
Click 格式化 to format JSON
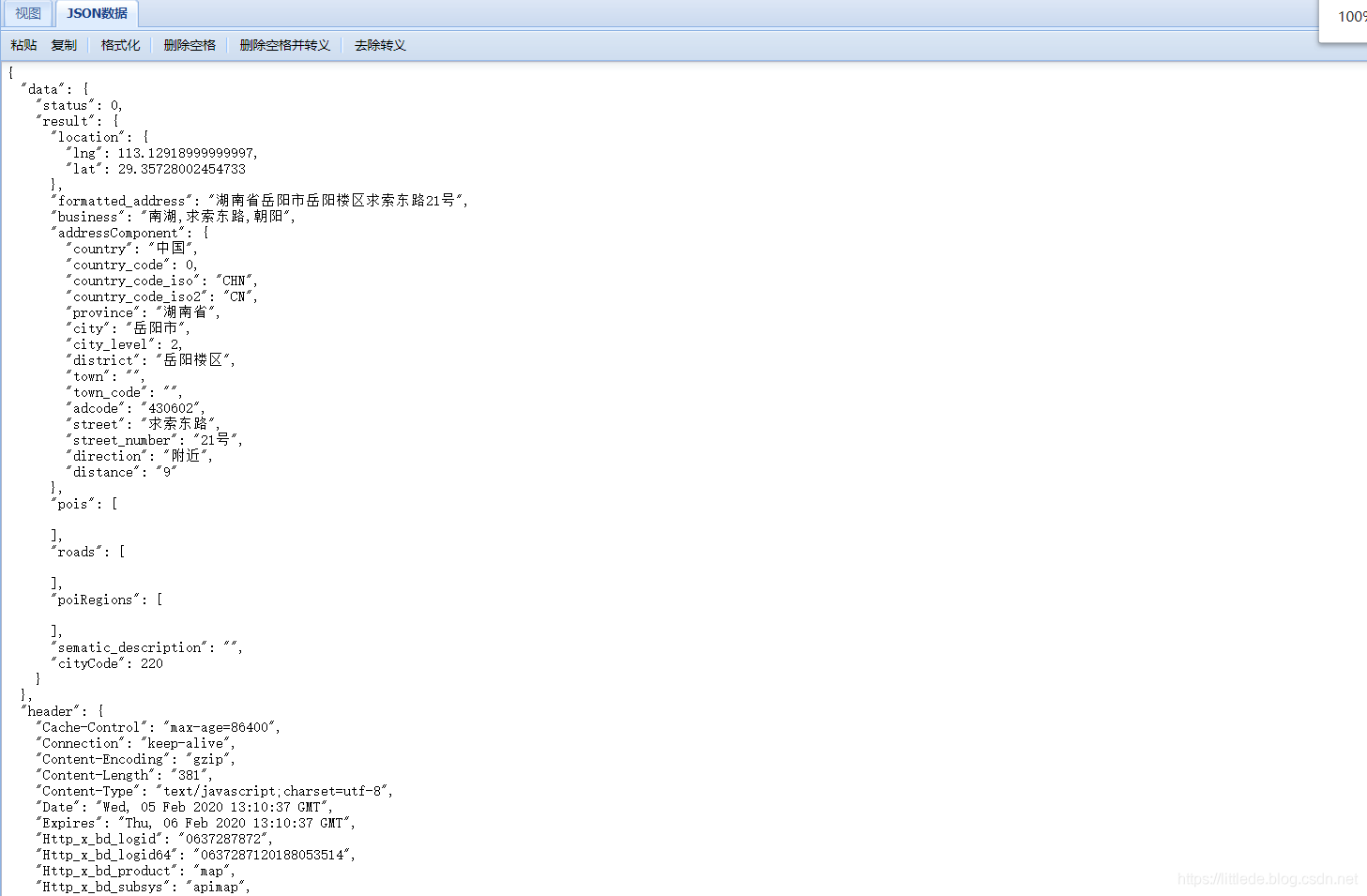tap(120, 45)
